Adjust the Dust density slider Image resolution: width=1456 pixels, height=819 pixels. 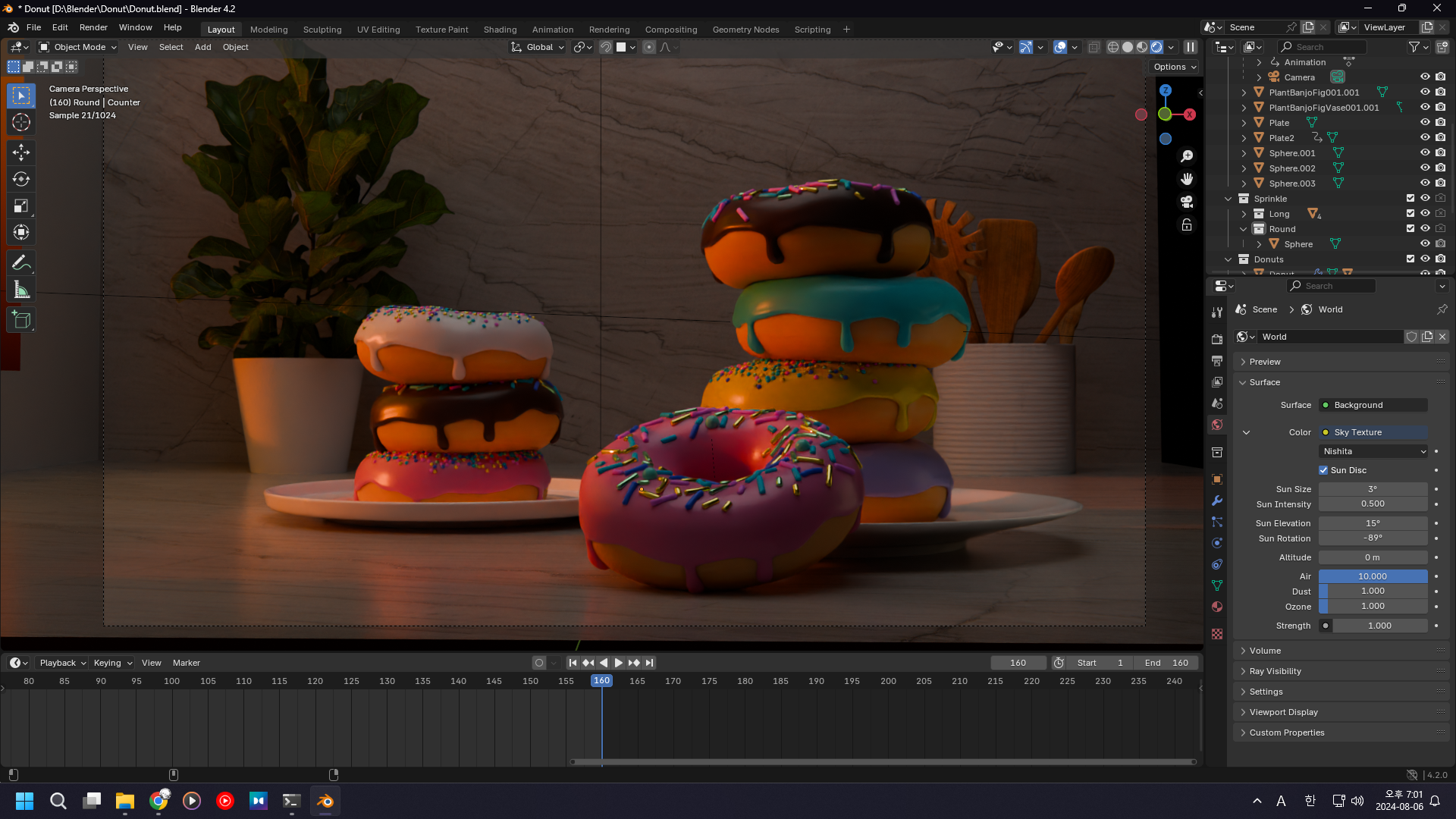tap(1373, 591)
